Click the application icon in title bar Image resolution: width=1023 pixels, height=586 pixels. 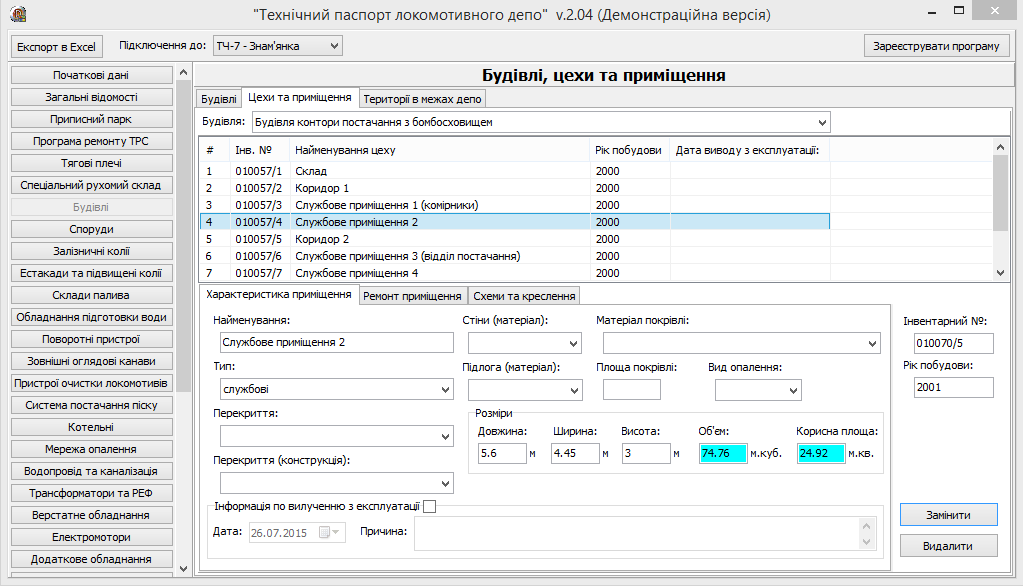coord(17,16)
